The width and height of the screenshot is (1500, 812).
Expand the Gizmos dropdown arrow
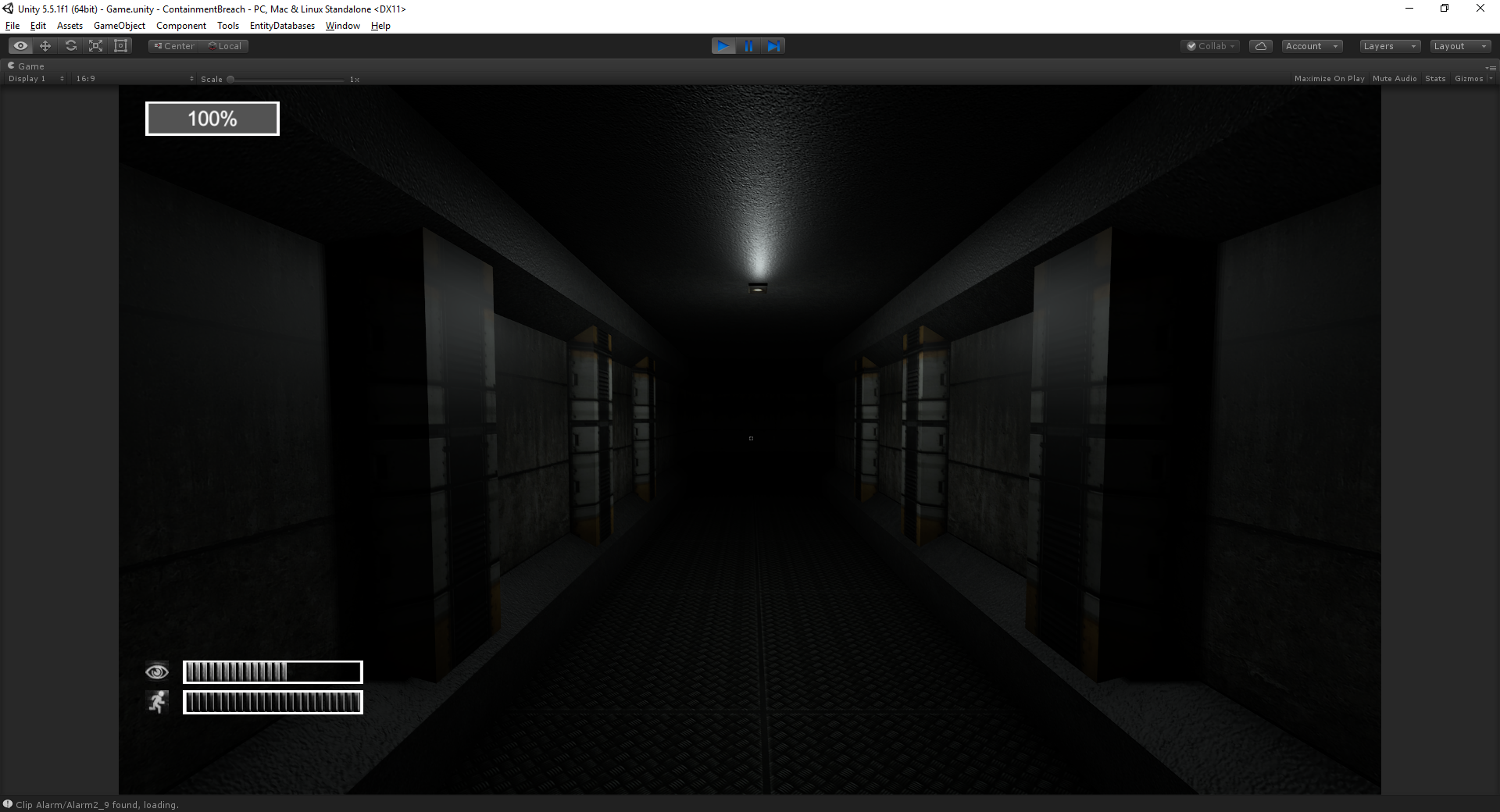[x=1491, y=79]
